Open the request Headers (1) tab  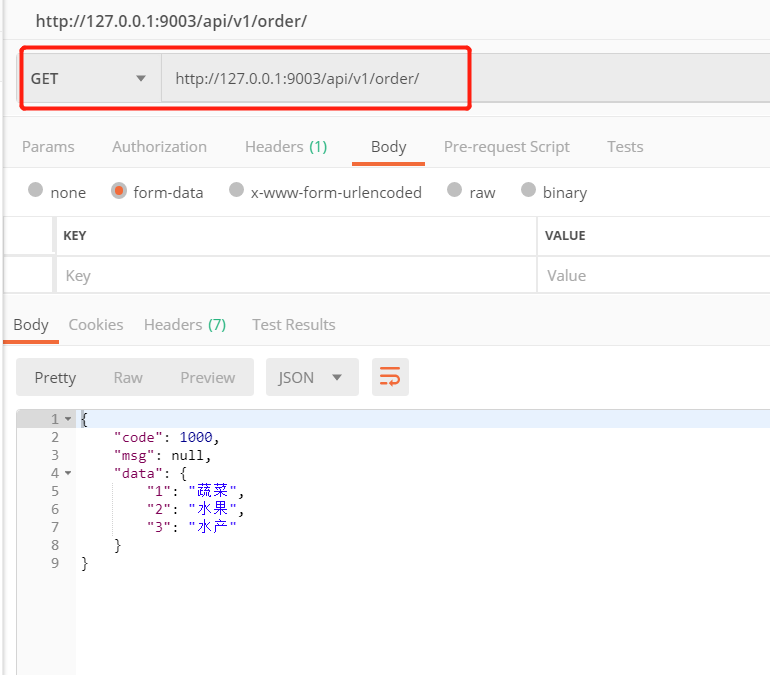coord(286,147)
